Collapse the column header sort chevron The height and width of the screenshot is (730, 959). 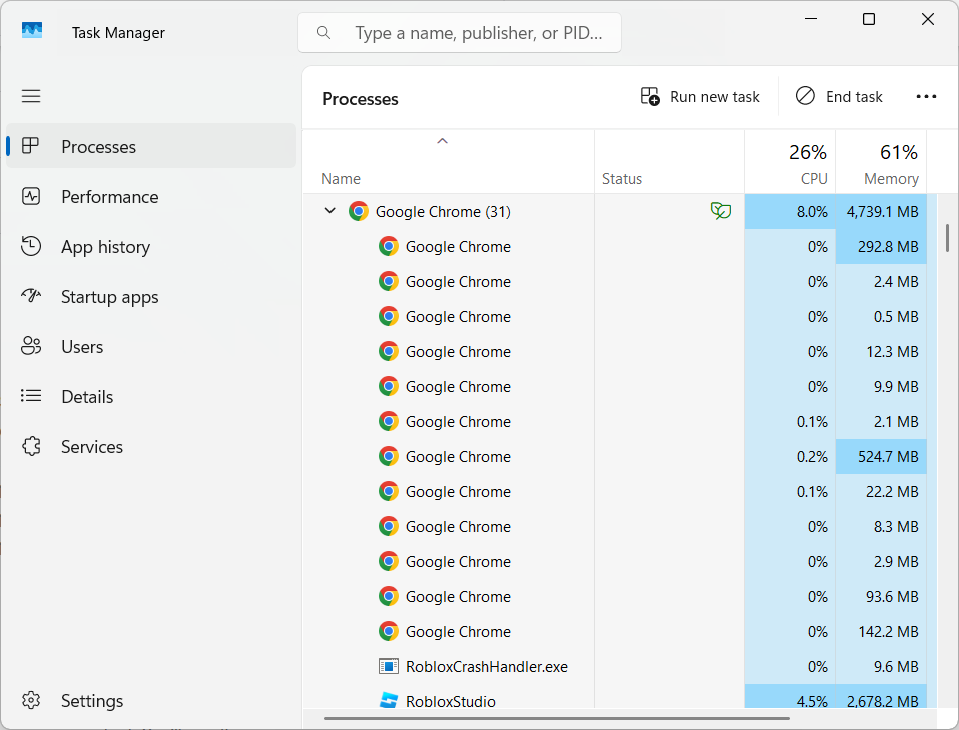442,141
